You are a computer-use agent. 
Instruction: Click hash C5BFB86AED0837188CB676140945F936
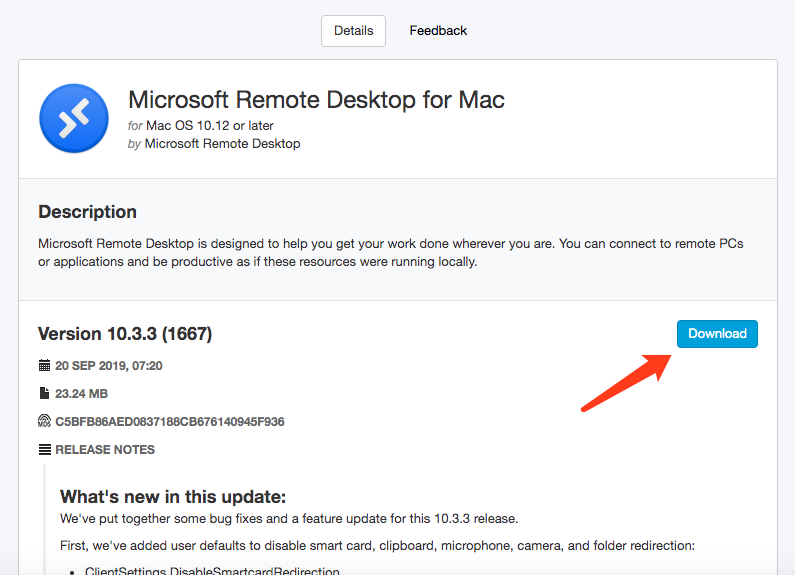170,421
